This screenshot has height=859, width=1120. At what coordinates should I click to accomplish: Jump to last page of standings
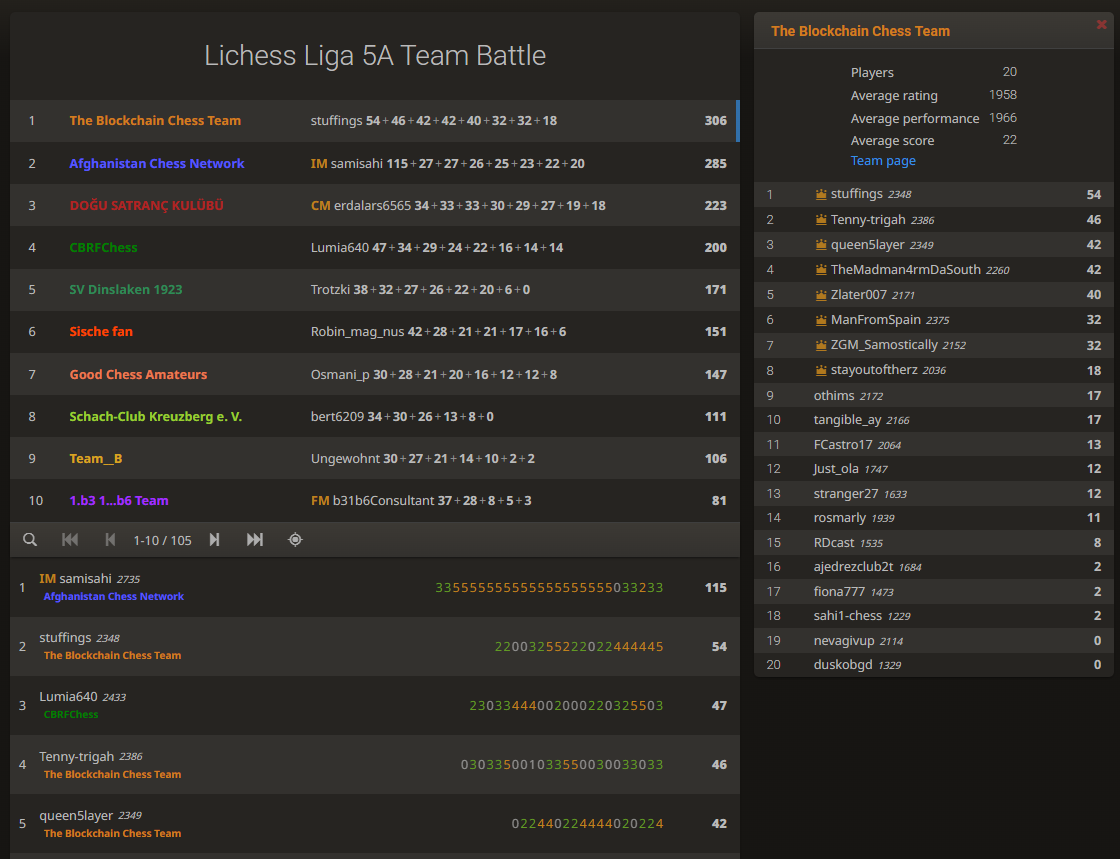[255, 540]
